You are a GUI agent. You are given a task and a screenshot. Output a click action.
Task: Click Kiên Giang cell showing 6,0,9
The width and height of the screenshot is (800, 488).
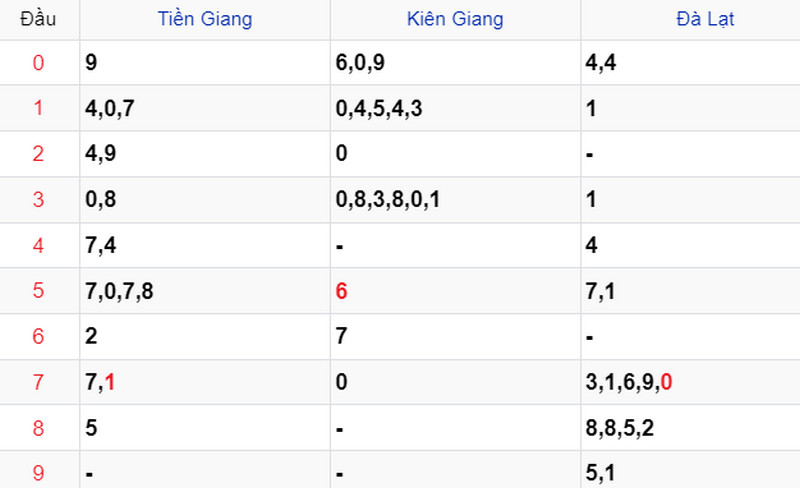(x=456, y=63)
